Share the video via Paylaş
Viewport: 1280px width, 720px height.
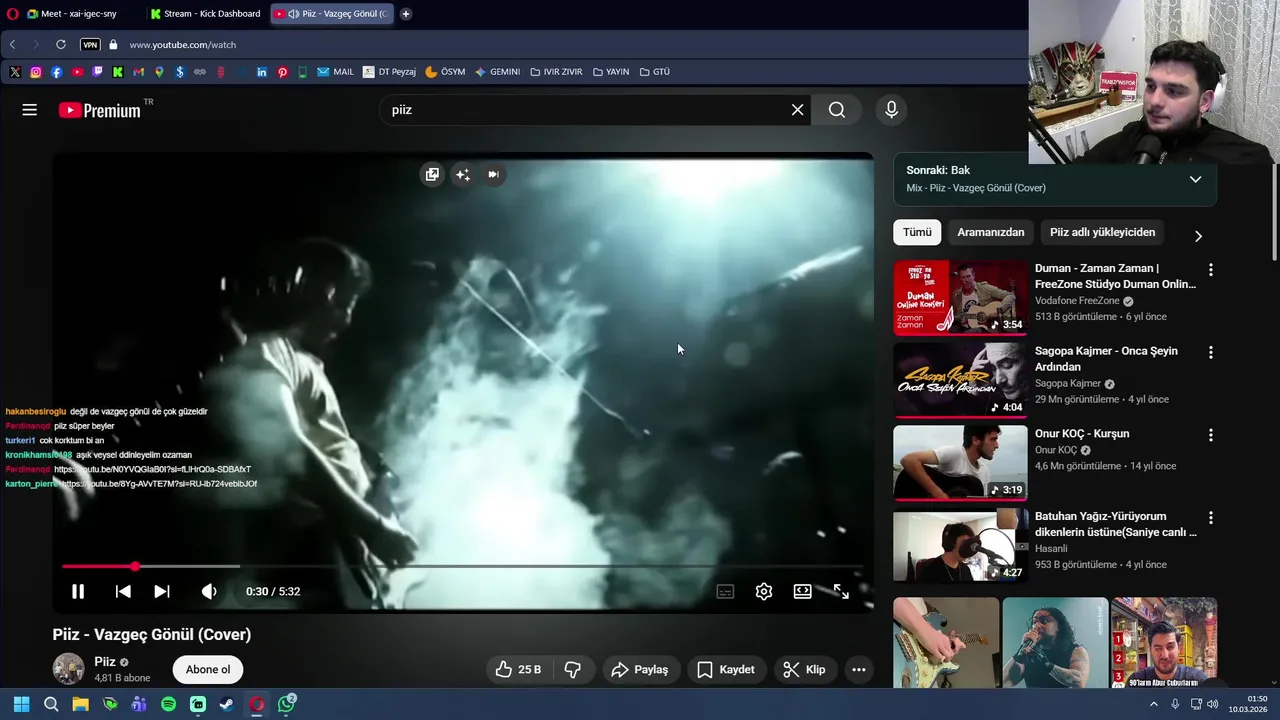640,669
